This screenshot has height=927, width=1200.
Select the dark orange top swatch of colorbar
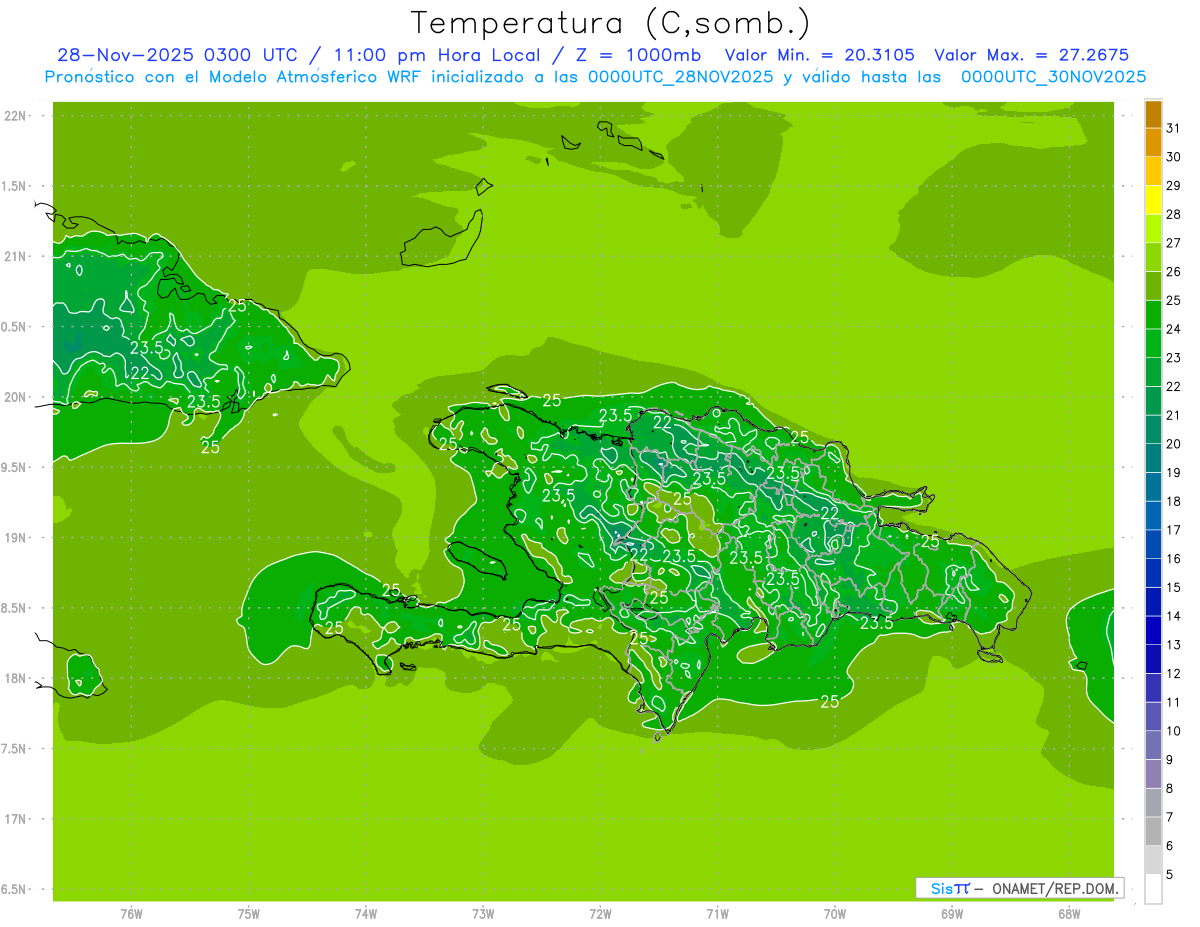click(1153, 114)
